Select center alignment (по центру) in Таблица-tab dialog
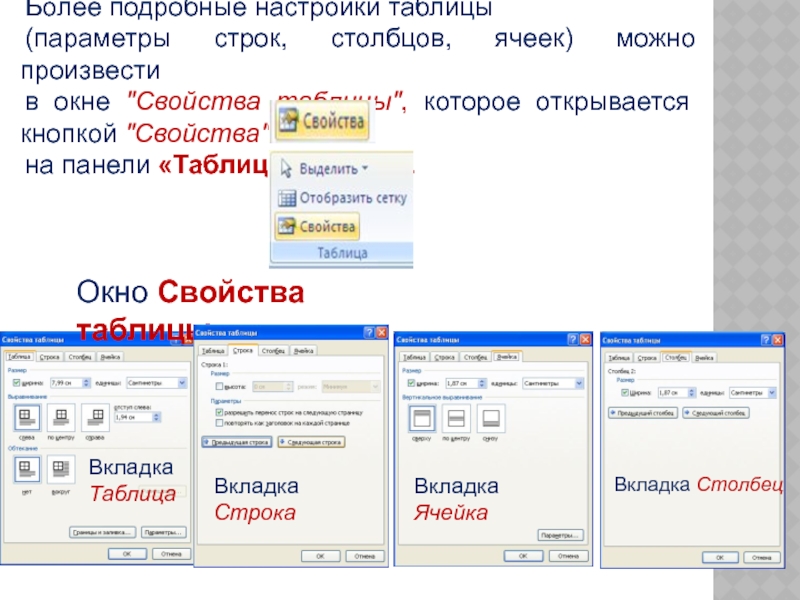 pyautogui.click(x=61, y=417)
